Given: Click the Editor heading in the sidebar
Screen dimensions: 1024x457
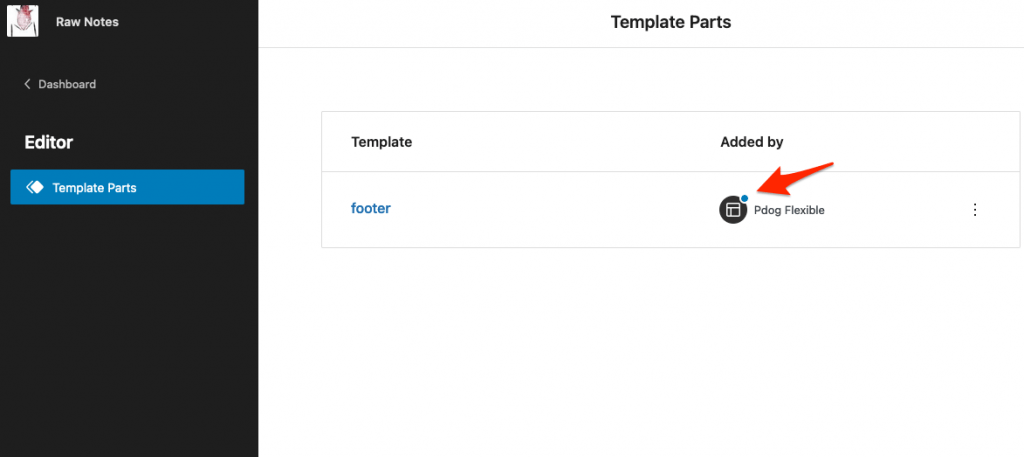Looking at the screenshot, I should point(49,143).
